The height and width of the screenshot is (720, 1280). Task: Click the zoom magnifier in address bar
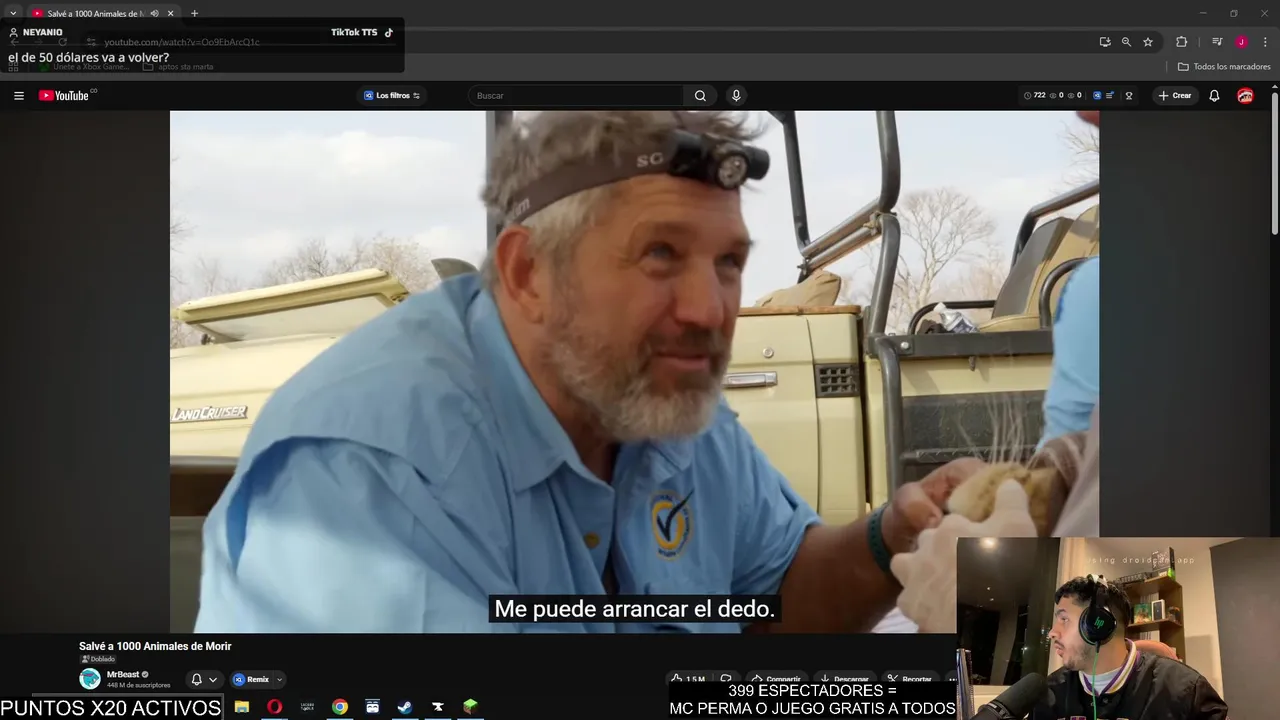pyautogui.click(x=1126, y=42)
